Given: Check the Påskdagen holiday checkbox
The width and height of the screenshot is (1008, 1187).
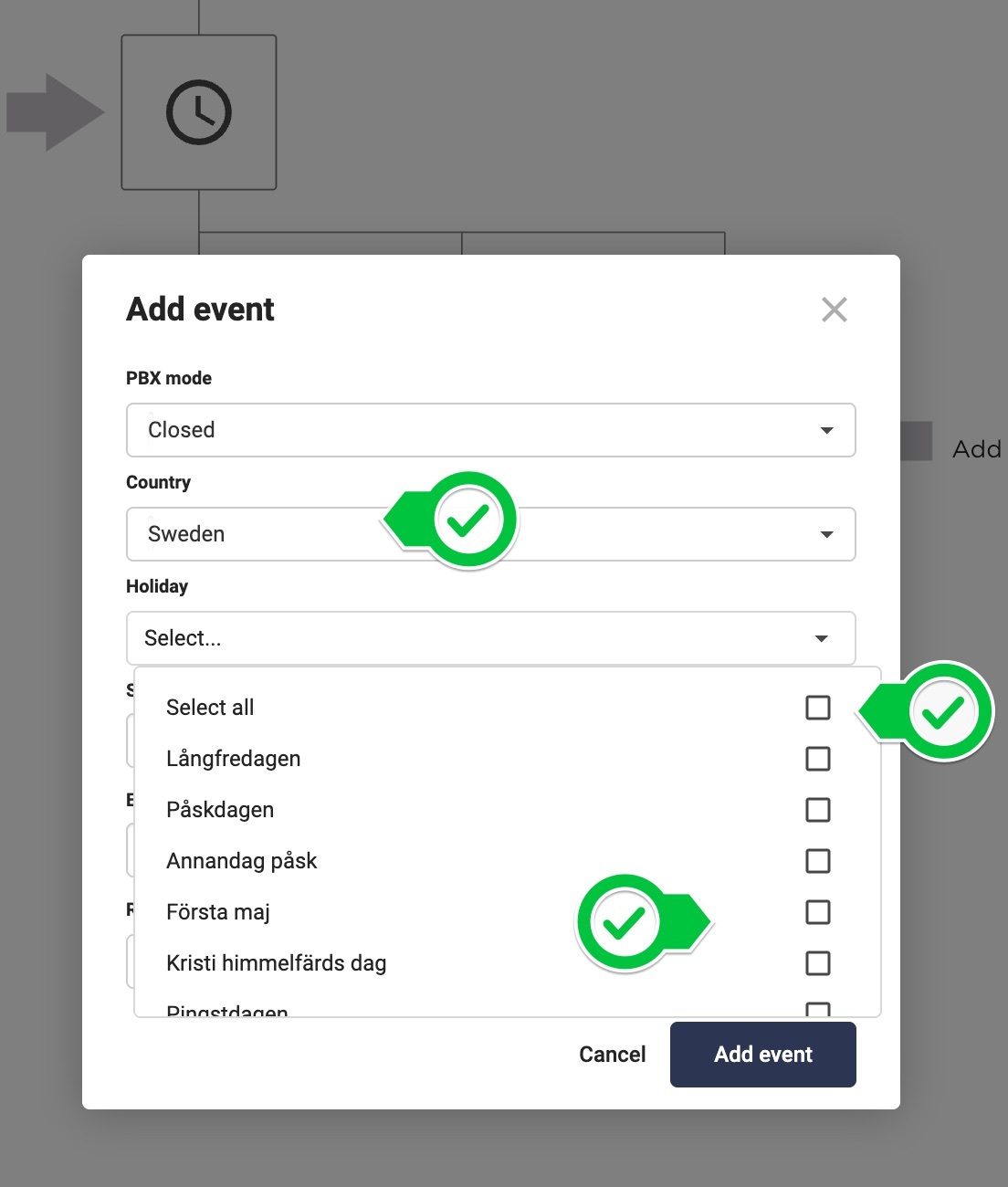Looking at the screenshot, I should point(818,810).
